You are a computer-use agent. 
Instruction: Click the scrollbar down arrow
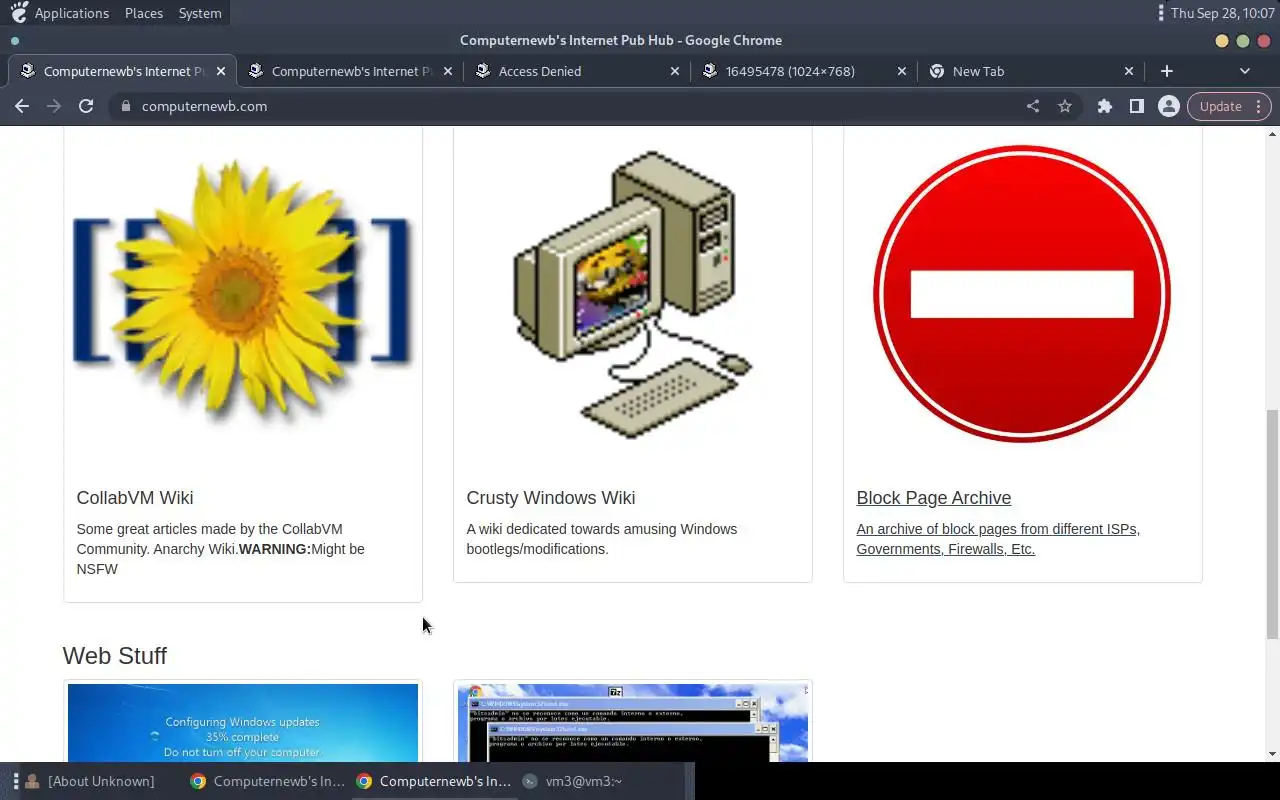point(1272,754)
